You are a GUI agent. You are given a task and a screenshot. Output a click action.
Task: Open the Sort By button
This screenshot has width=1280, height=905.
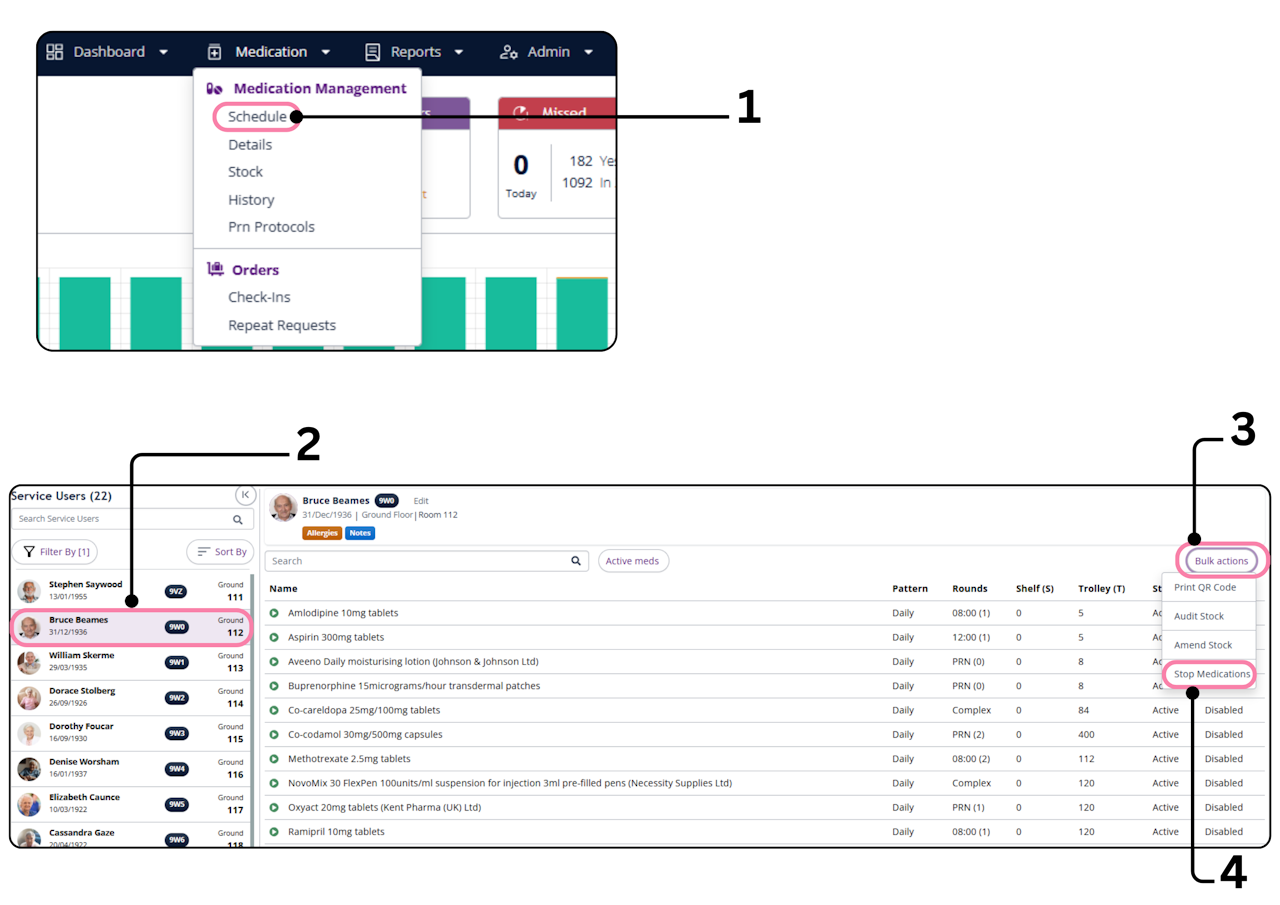pos(221,552)
